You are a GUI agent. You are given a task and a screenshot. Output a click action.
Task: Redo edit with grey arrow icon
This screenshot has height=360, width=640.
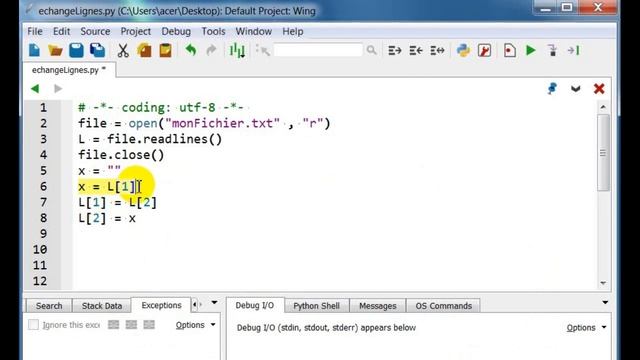pos(211,50)
